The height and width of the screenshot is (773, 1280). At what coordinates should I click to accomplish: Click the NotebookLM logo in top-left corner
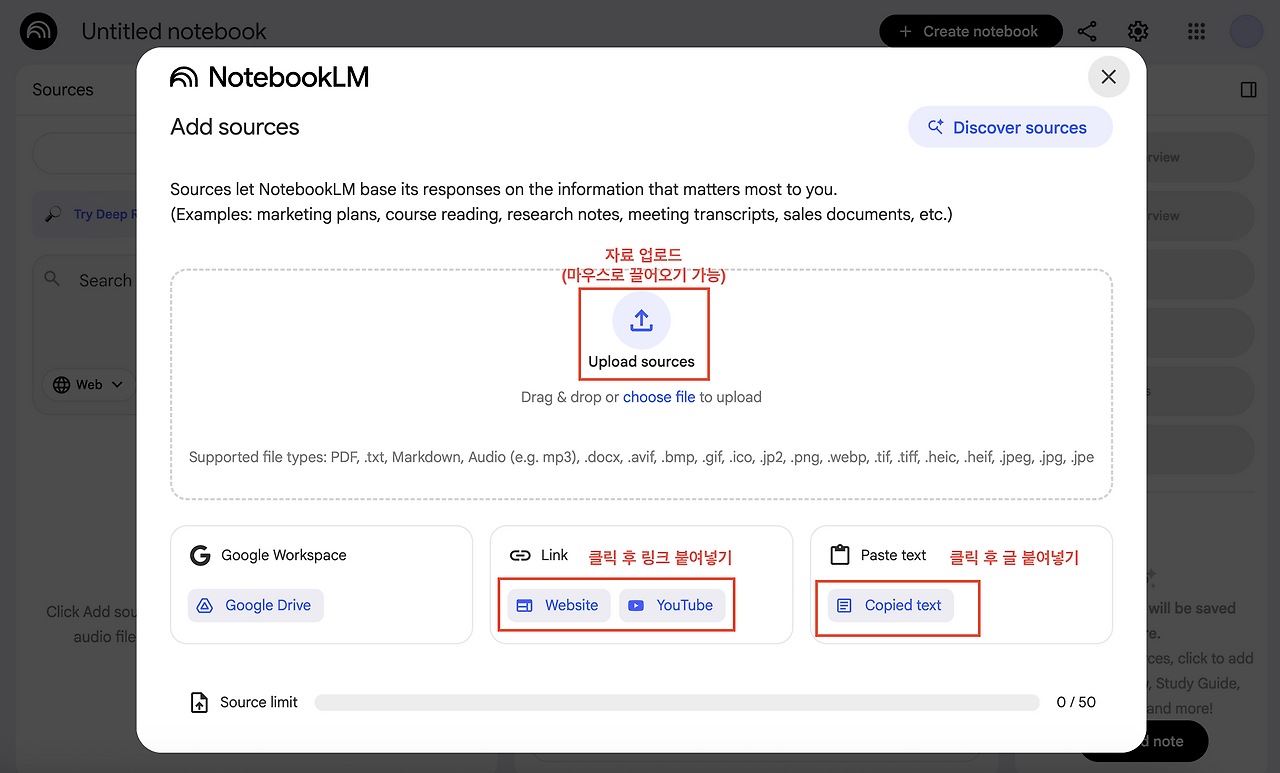pos(39,31)
